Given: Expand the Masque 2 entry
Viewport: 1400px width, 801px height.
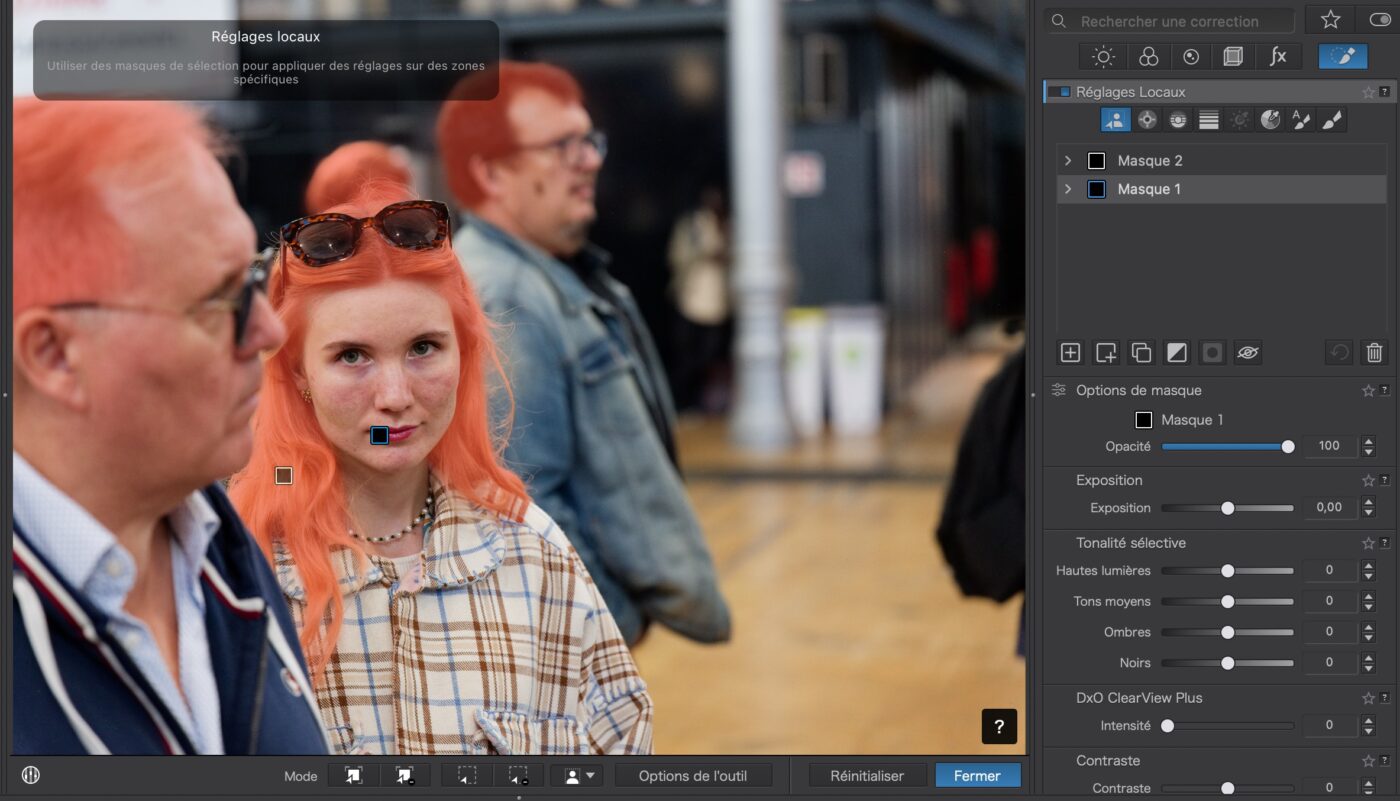Looking at the screenshot, I should pyautogui.click(x=1068, y=161).
